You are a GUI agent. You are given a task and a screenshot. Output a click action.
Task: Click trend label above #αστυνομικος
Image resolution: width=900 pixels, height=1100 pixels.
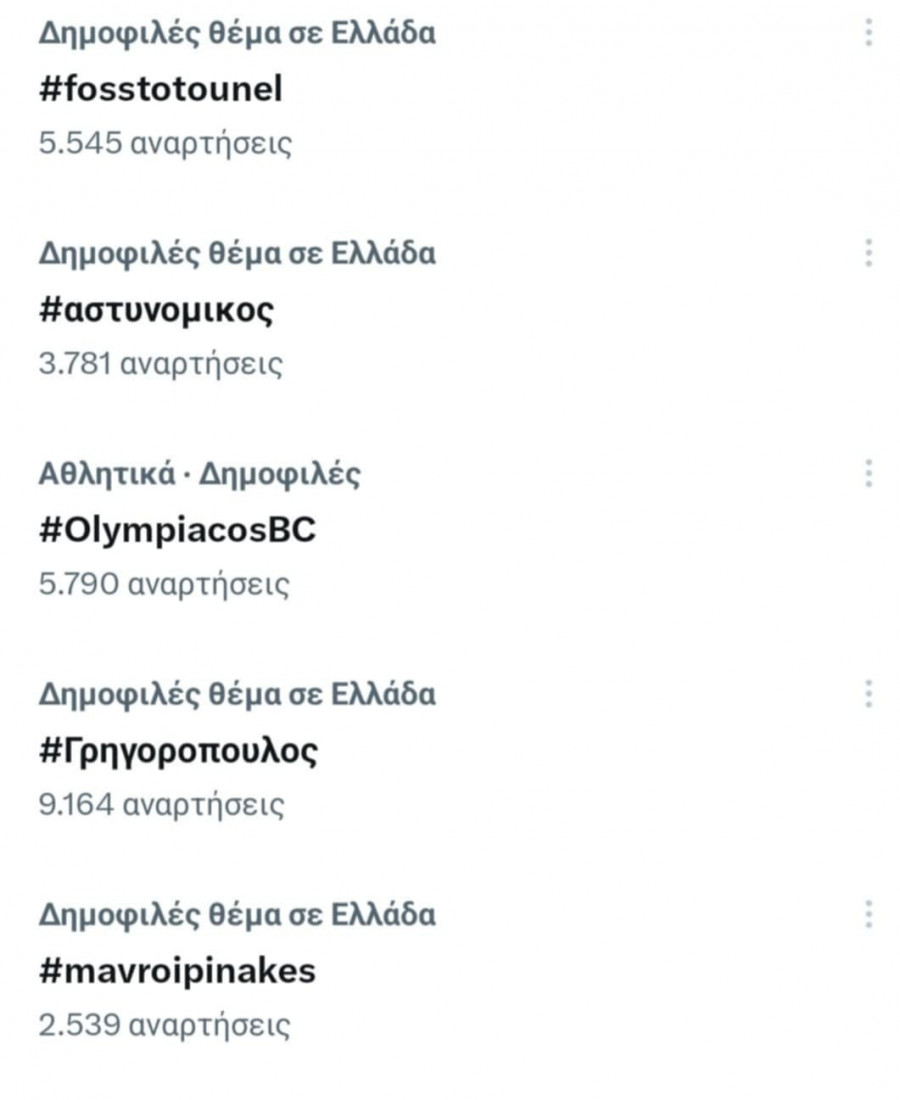coord(237,253)
